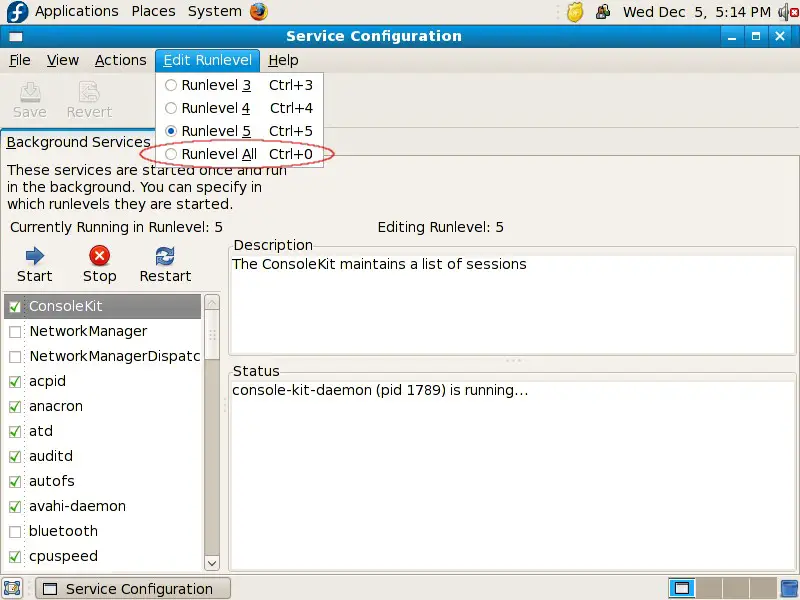Click the date and time clock
Screen dimensions: 800x600
coord(697,12)
